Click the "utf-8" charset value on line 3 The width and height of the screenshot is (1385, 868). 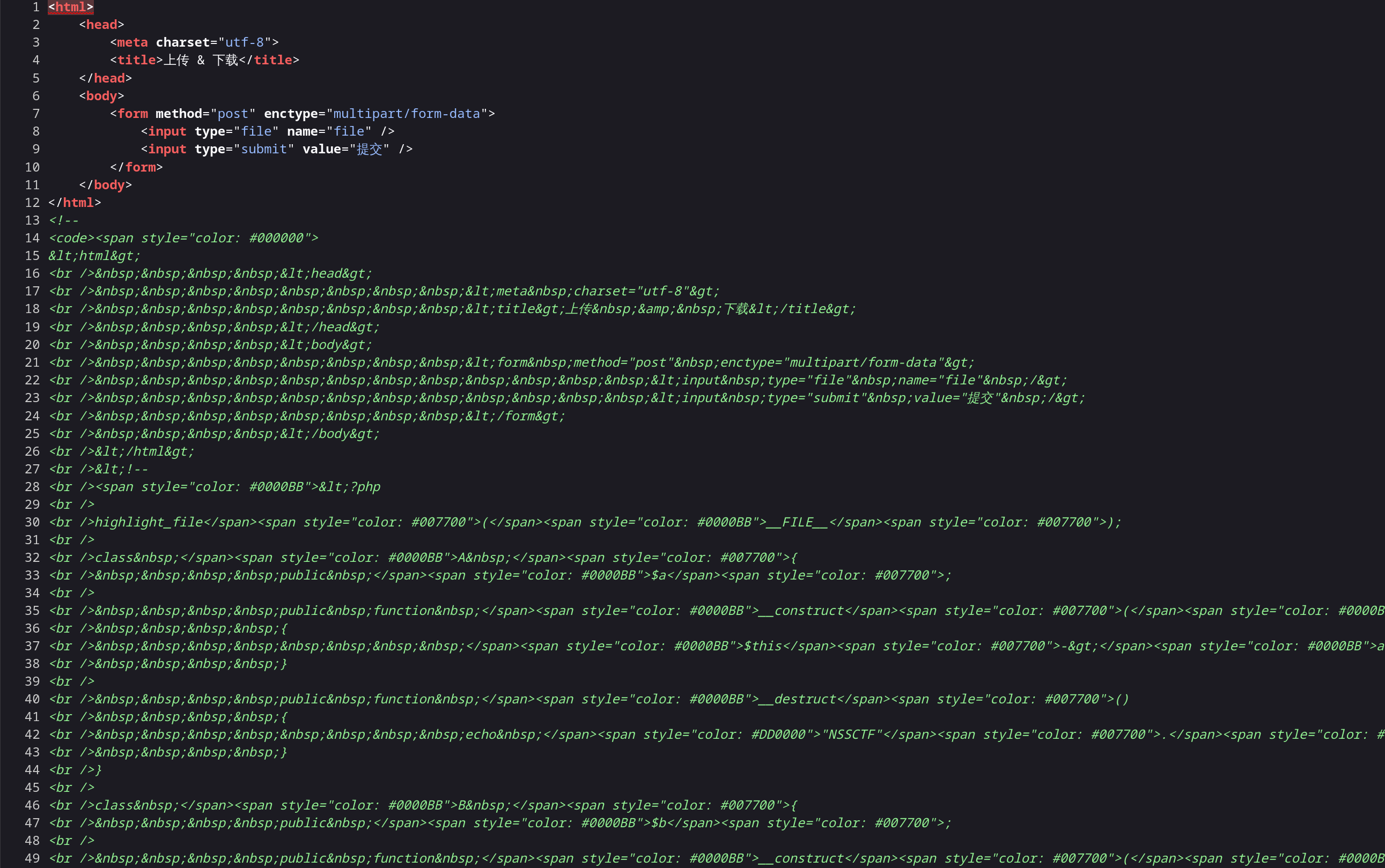tap(244, 42)
